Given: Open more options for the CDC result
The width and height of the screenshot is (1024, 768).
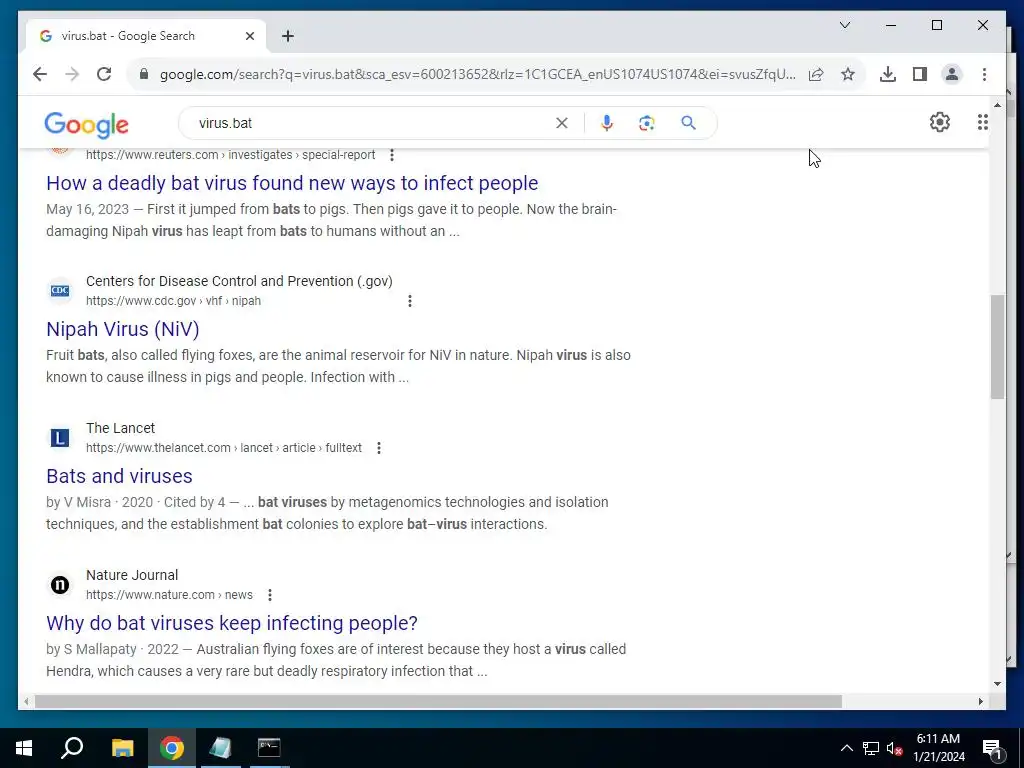Looking at the screenshot, I should tap(409, 301).
